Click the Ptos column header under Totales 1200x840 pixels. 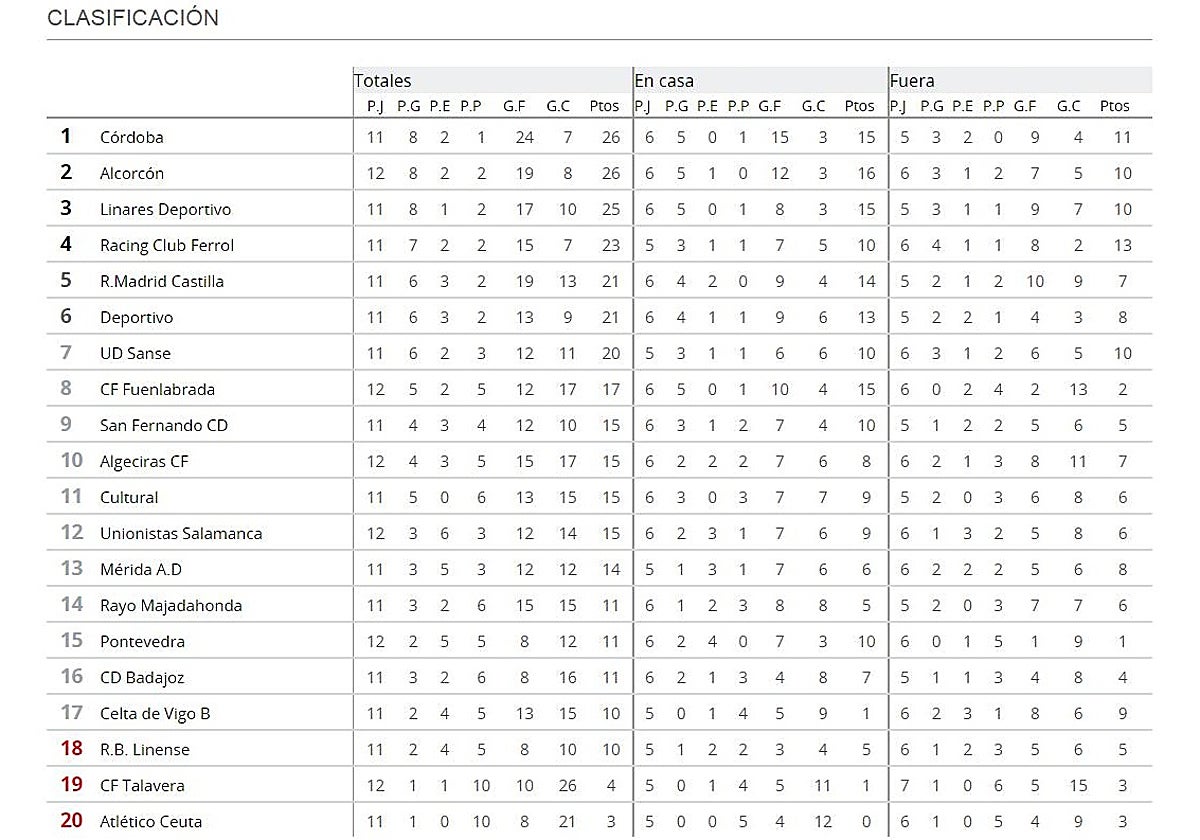tap(605, 105)
